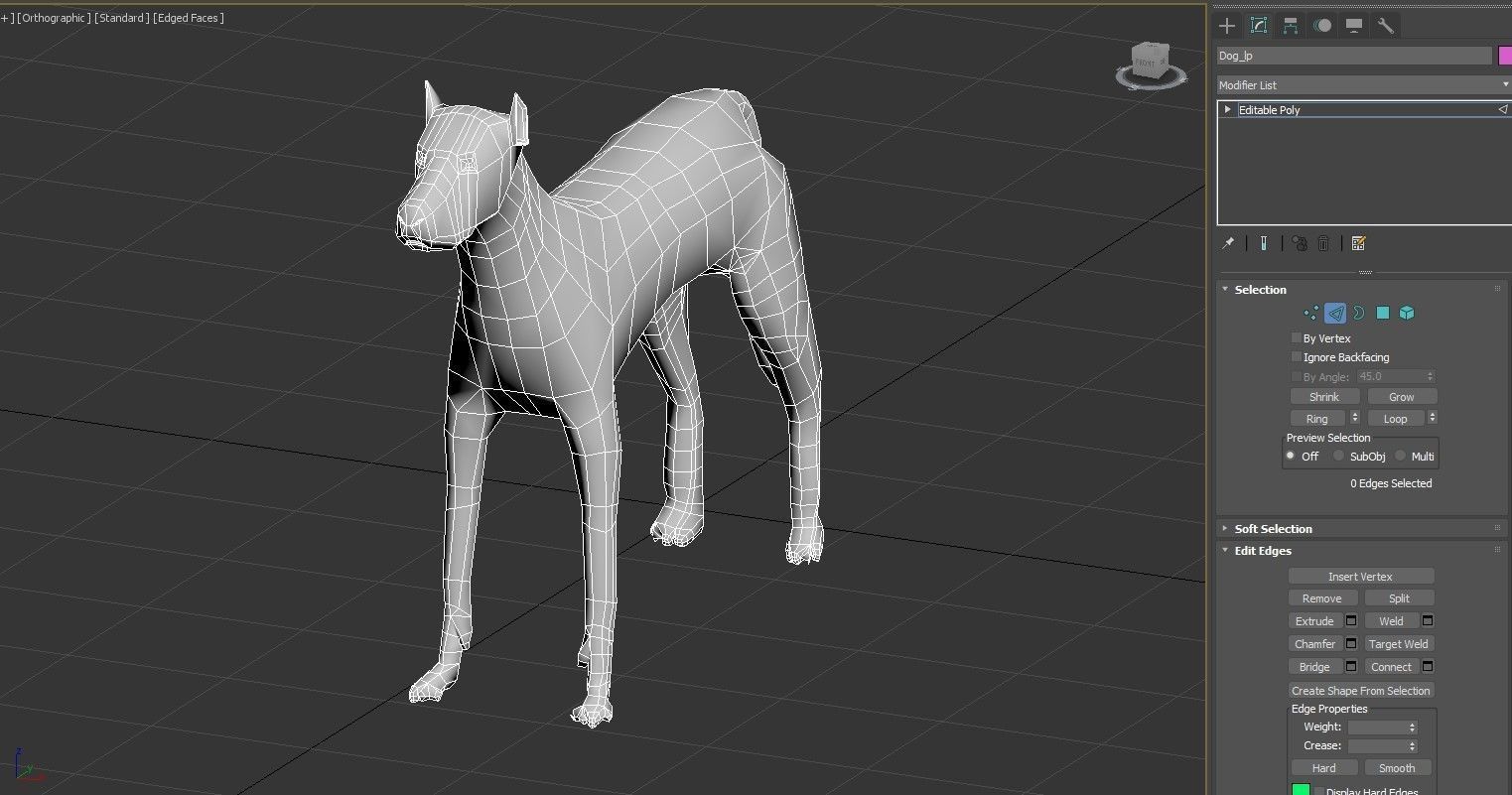Open the Standard viewport shading menu
The height and width of the screenshot is (795, 1512).
point(122,18)
